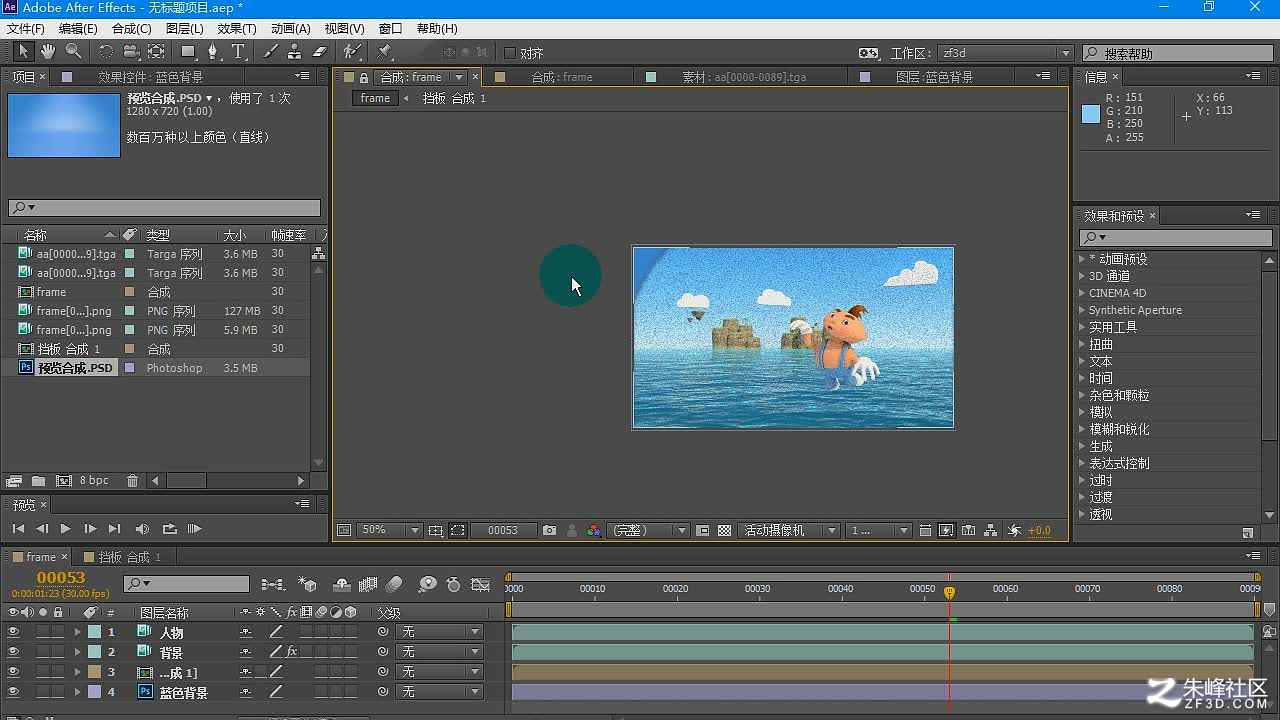
Task: Open the 动画(A) menu
Action: (290, 29)
